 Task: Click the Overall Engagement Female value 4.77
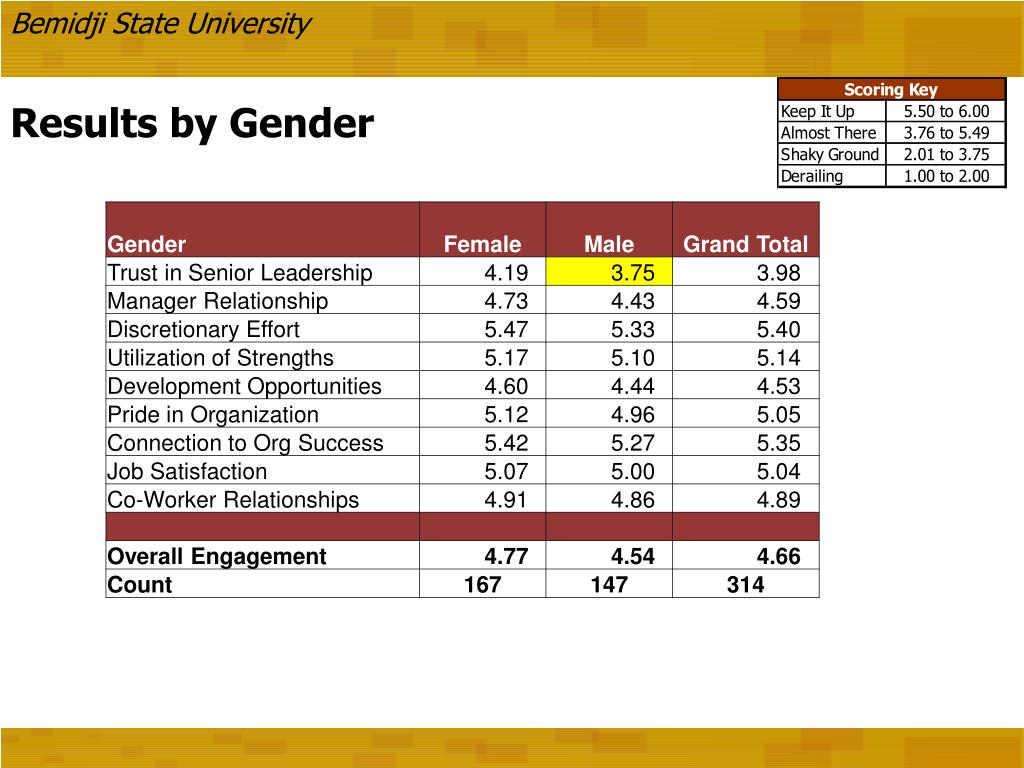(505, 556)
